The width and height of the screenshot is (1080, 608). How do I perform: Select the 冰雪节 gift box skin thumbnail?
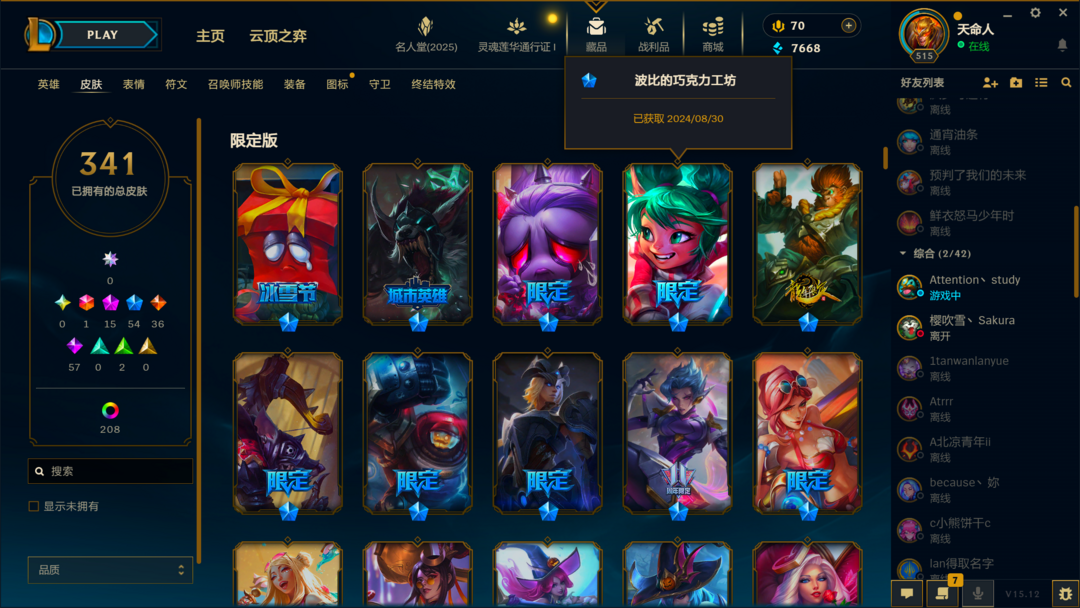(x=288, y=244)
